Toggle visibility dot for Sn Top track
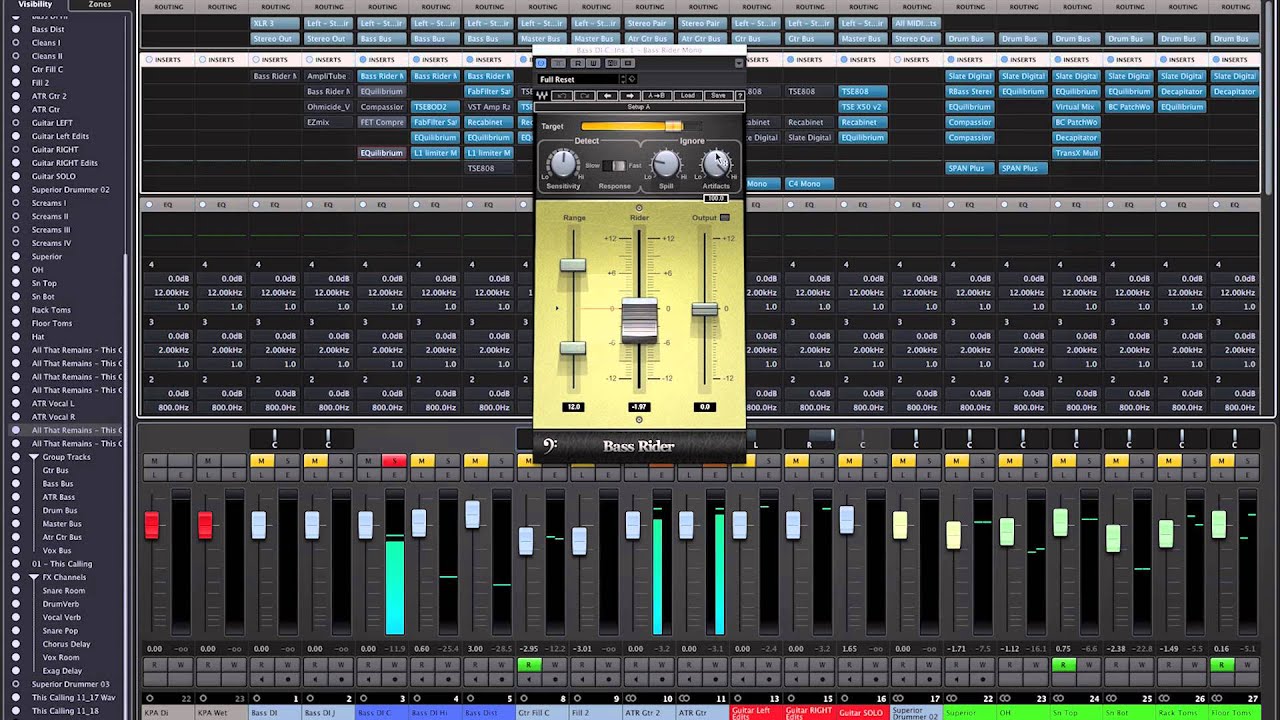 point(16,283)
